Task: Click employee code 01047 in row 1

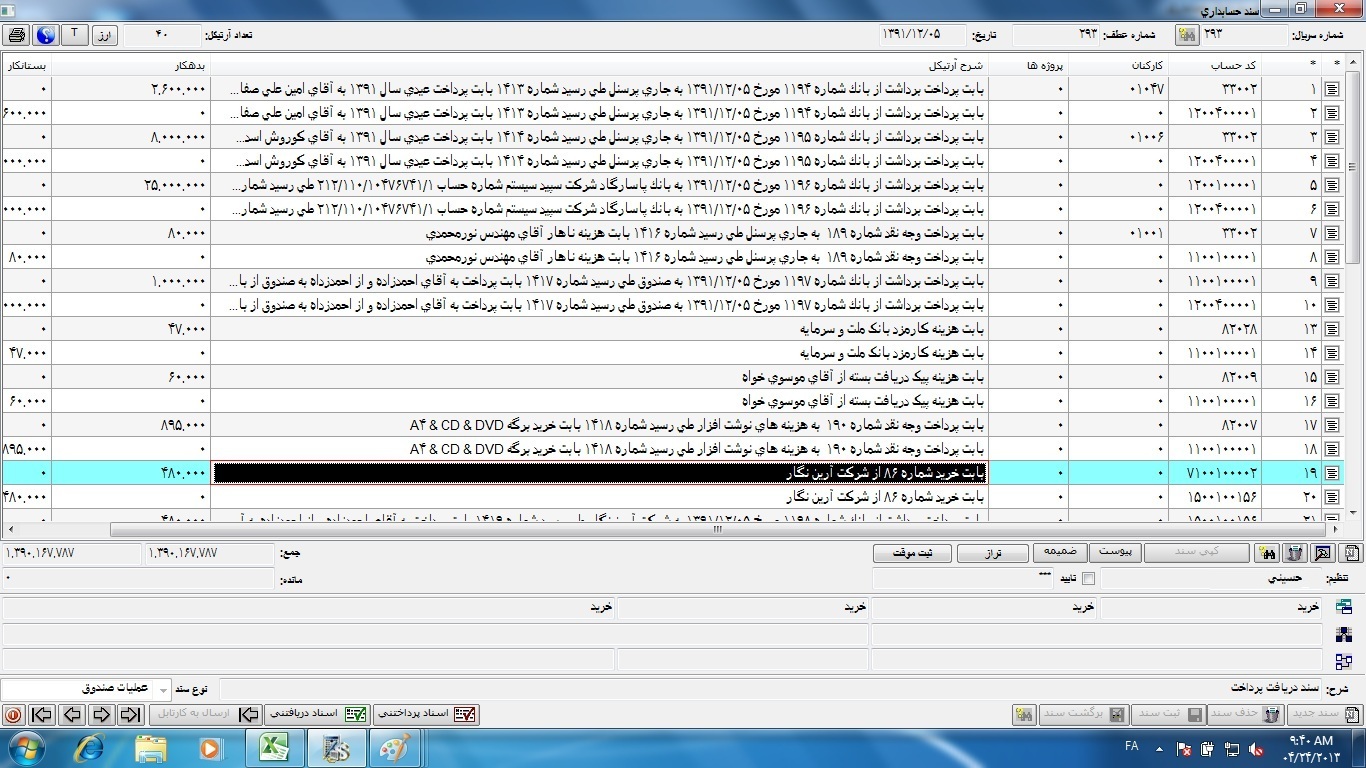Action: pos(1116,89)
